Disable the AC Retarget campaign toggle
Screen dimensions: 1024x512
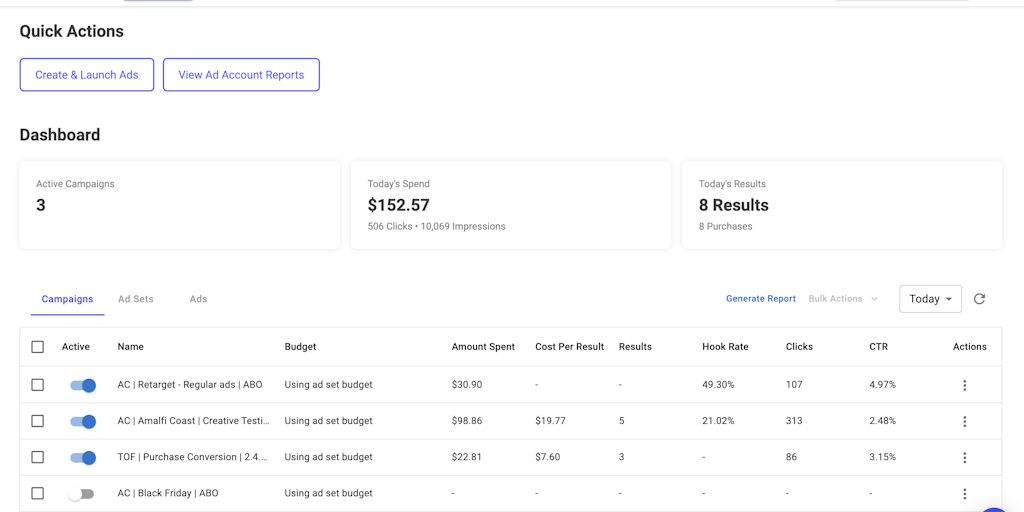click(82, 385)
